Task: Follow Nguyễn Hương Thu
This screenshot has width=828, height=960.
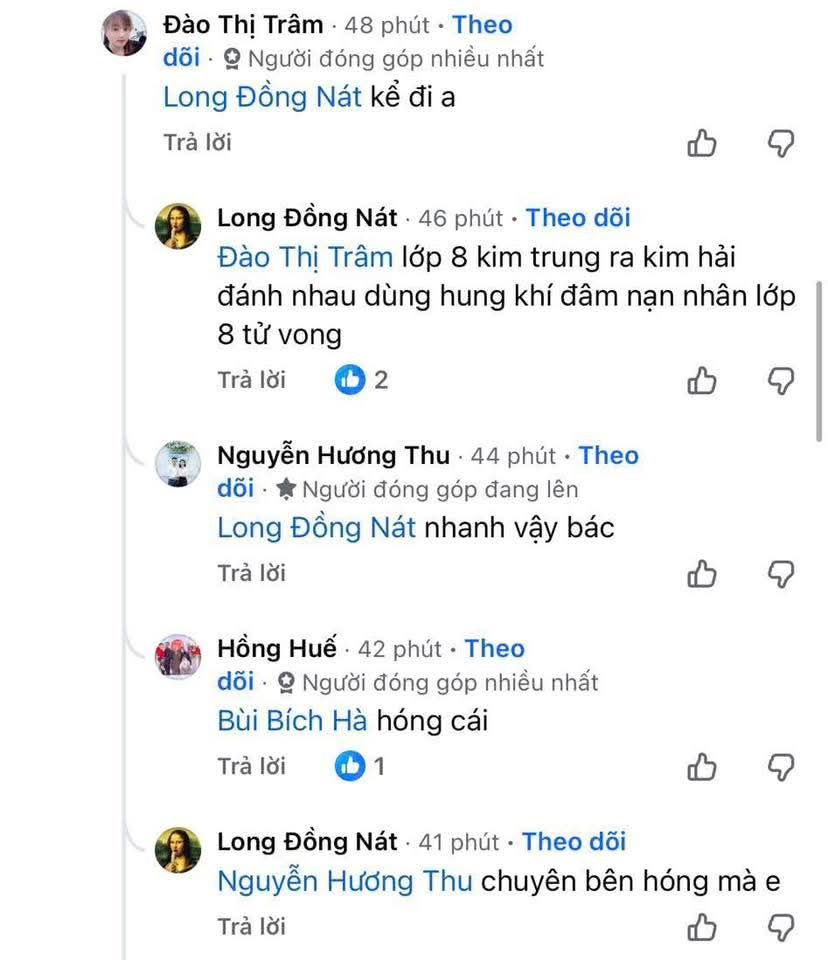Action: (x=608, y=456)
